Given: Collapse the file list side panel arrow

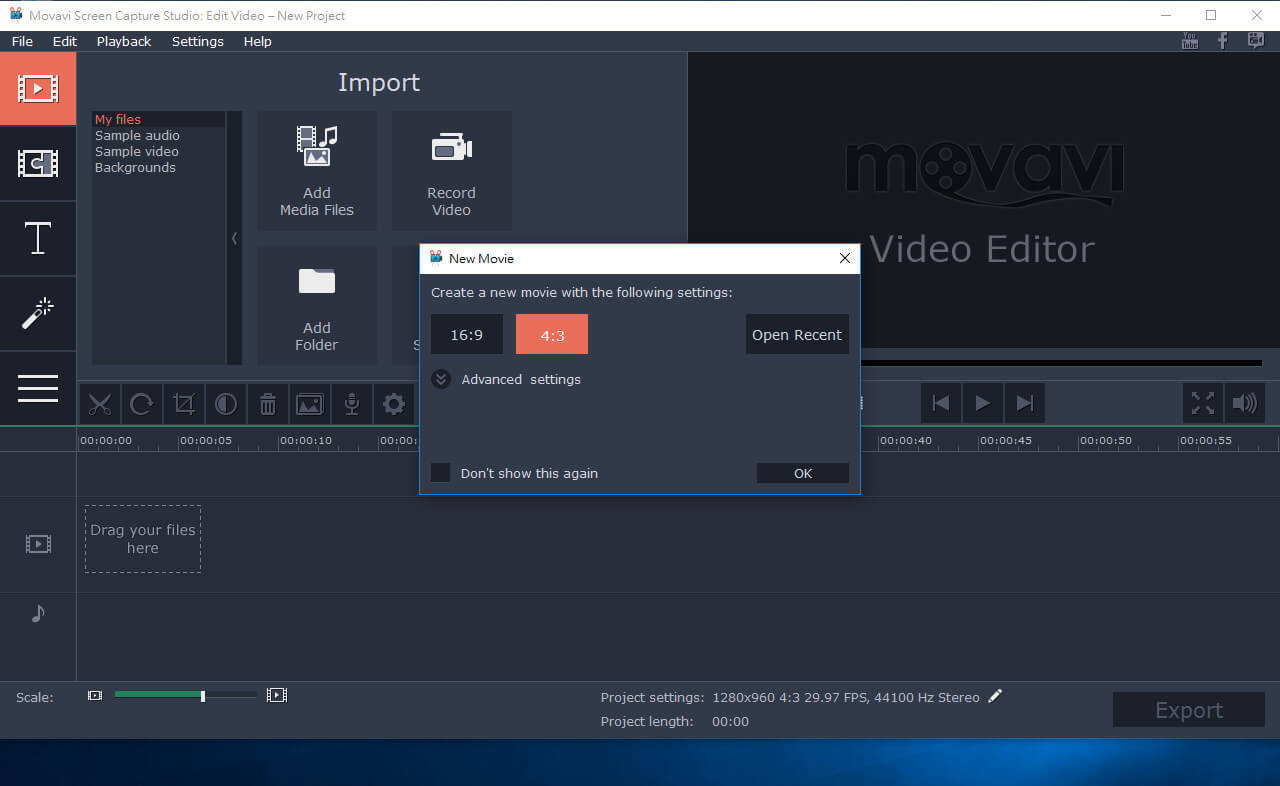Looking at the screenshot, I should (234, 238).
